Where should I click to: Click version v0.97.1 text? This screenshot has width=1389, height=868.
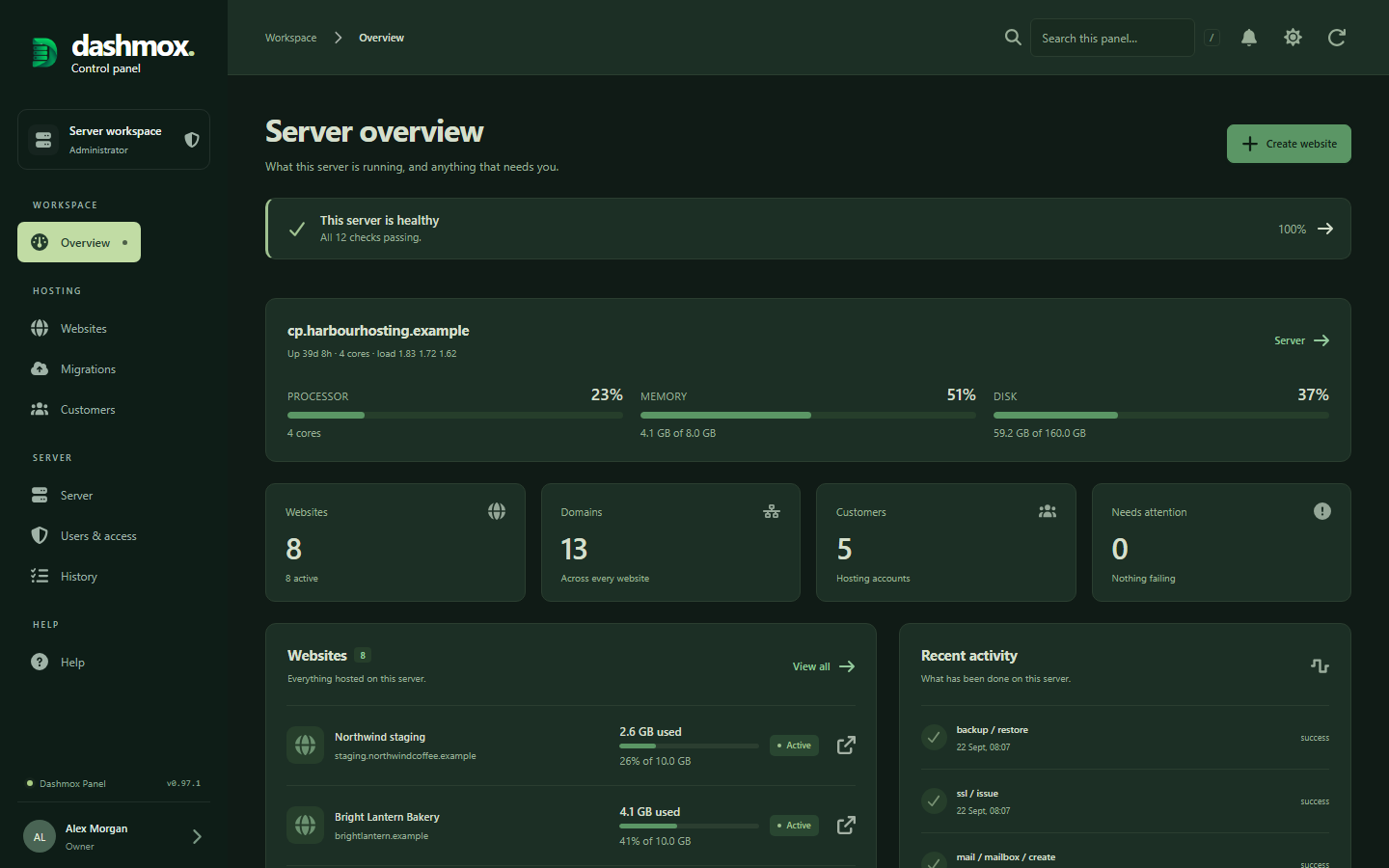[x=183, y=783]
